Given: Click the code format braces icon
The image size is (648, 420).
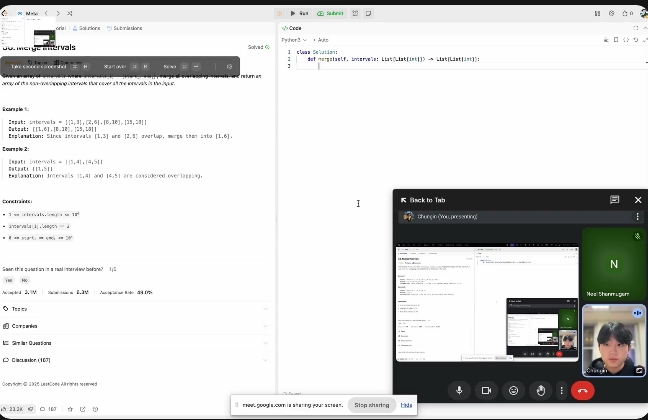Looking at the screenshot, I should click(x=626, y=40).
